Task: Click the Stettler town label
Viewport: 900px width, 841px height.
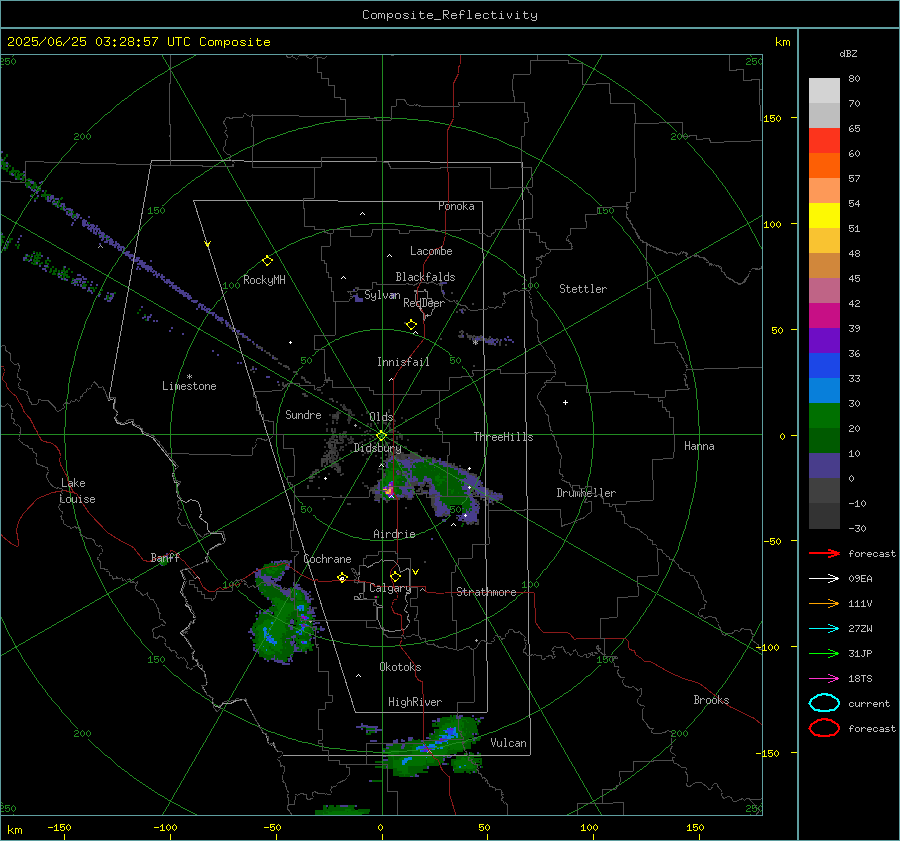Action: 583,289
